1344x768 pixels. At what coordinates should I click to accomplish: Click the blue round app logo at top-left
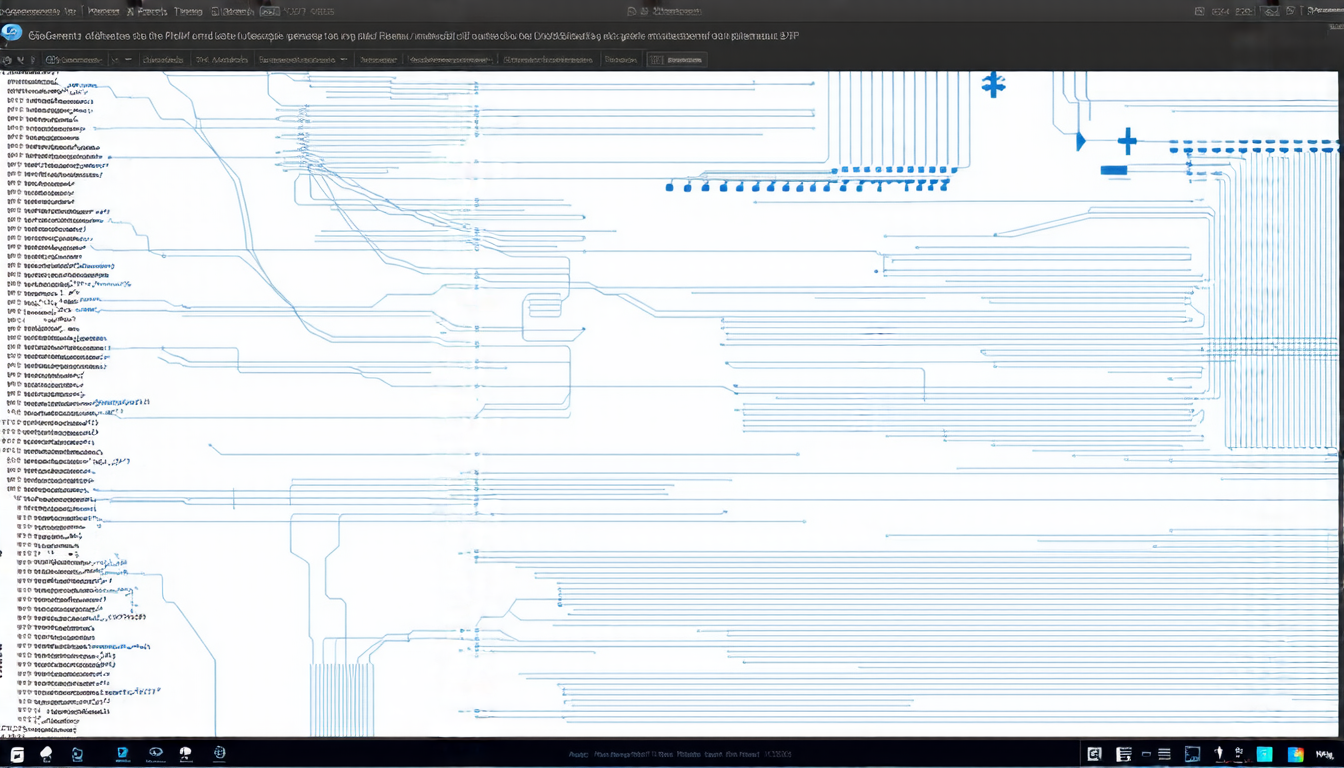pos(12,33)
